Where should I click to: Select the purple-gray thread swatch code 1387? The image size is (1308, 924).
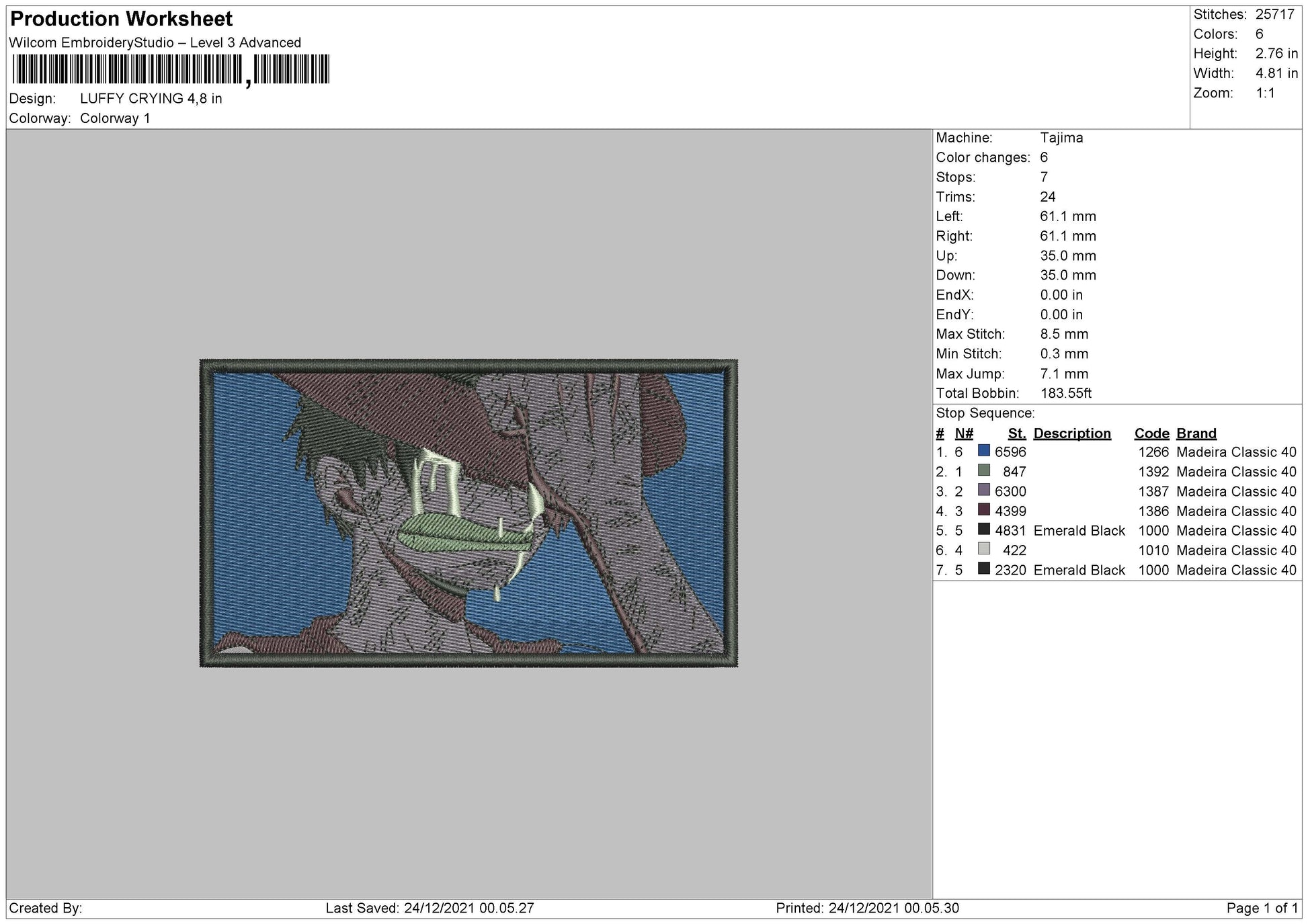coord(984,490)
